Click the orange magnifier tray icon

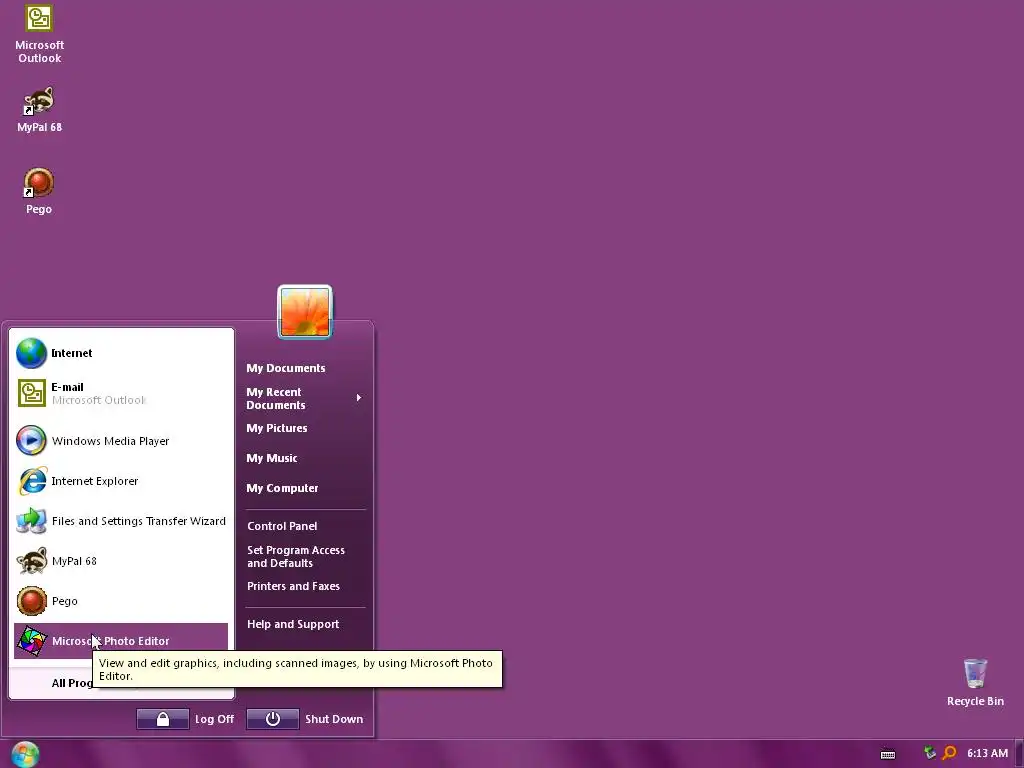(950, 753)
